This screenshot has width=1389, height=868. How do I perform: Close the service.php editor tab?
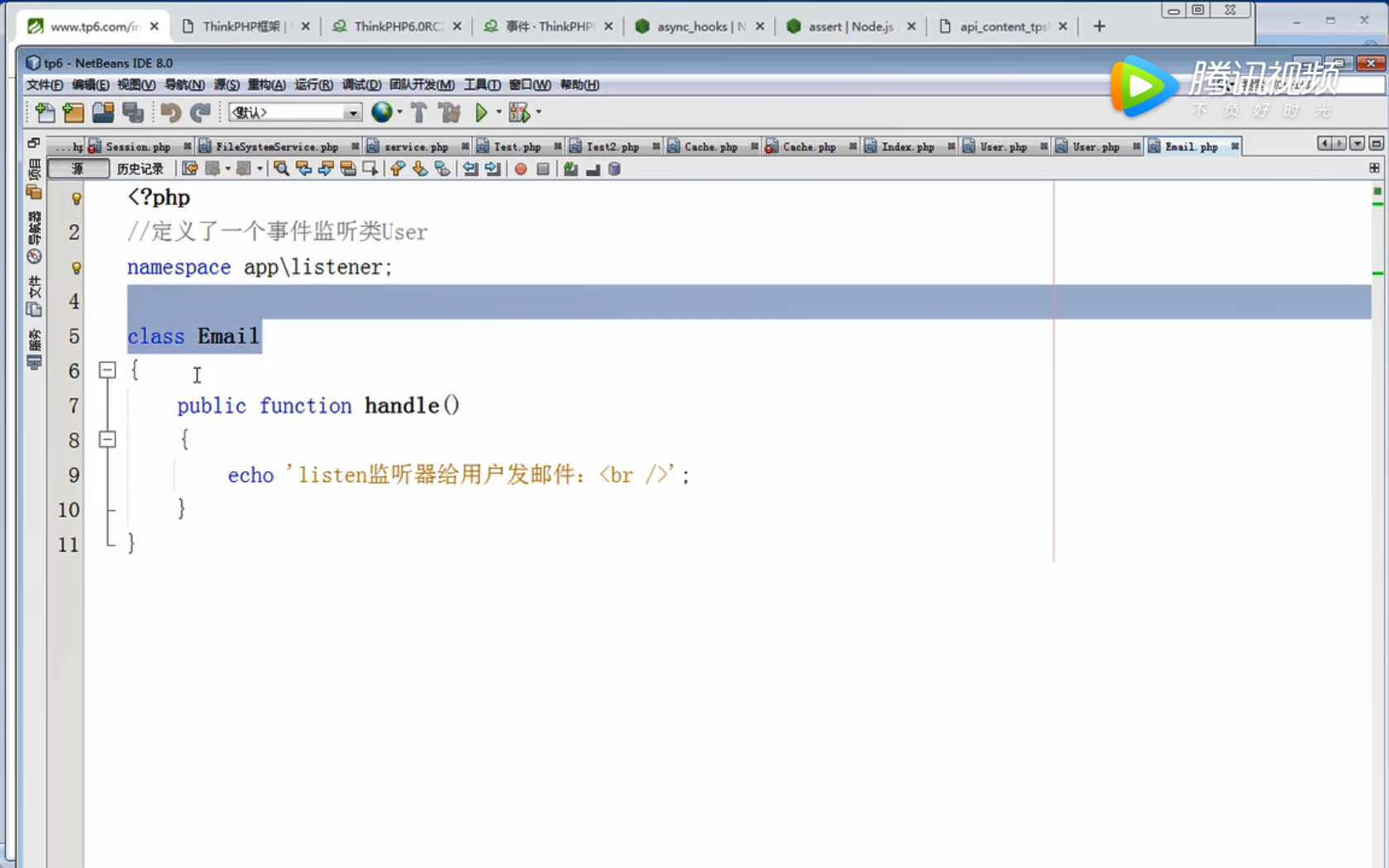pos(465,146)
